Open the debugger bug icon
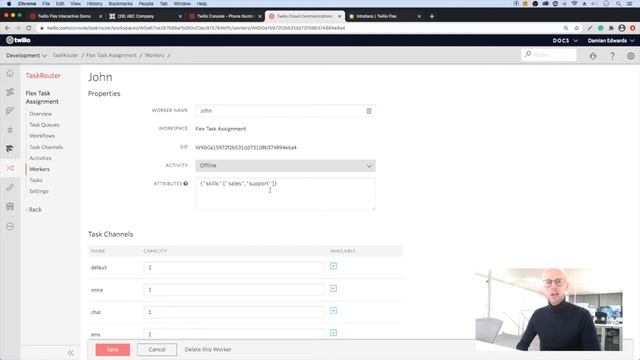 click(593, 56)
